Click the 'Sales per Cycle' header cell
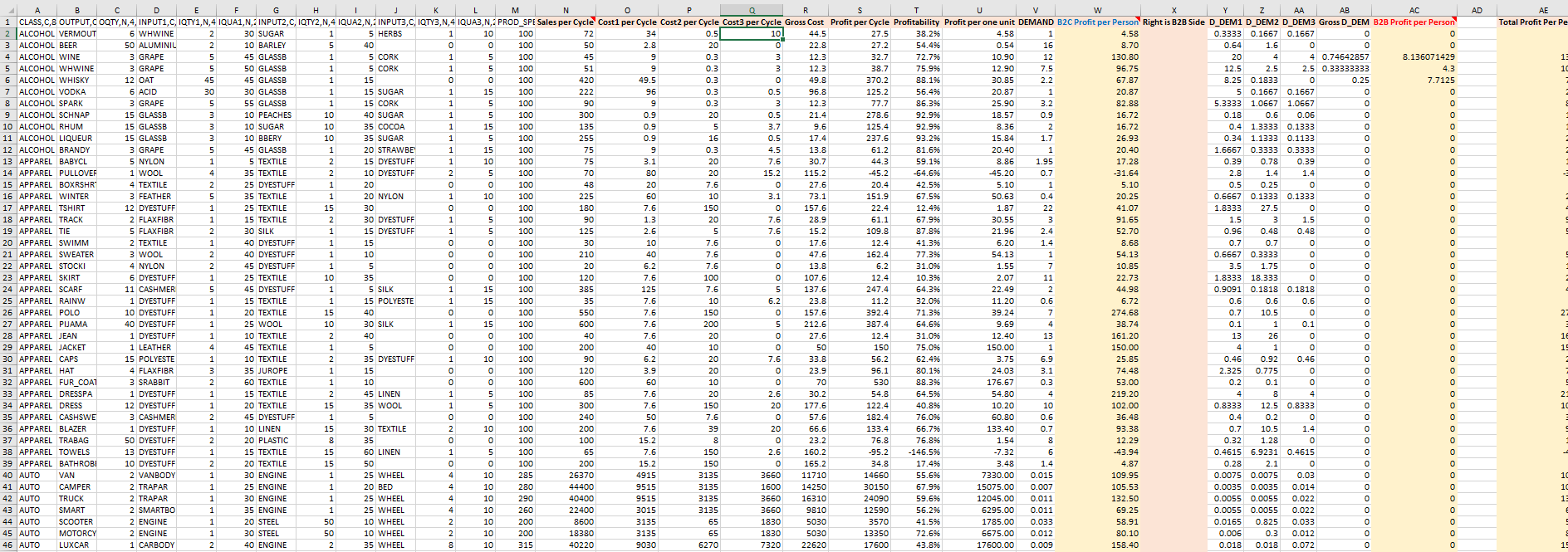Viewport: 1568px width, 552px height. 566,22
